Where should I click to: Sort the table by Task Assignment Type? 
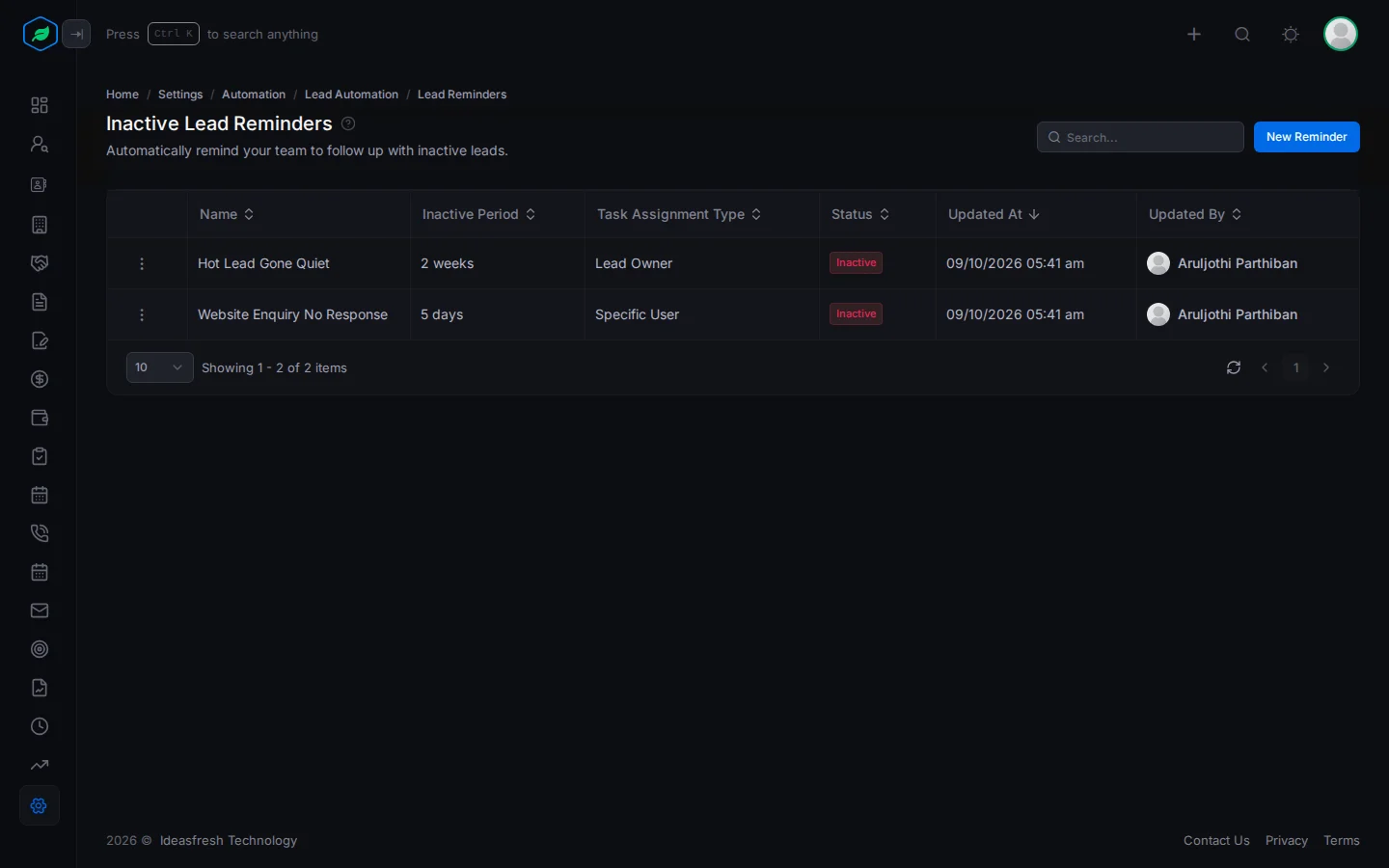tap(679, 214)
